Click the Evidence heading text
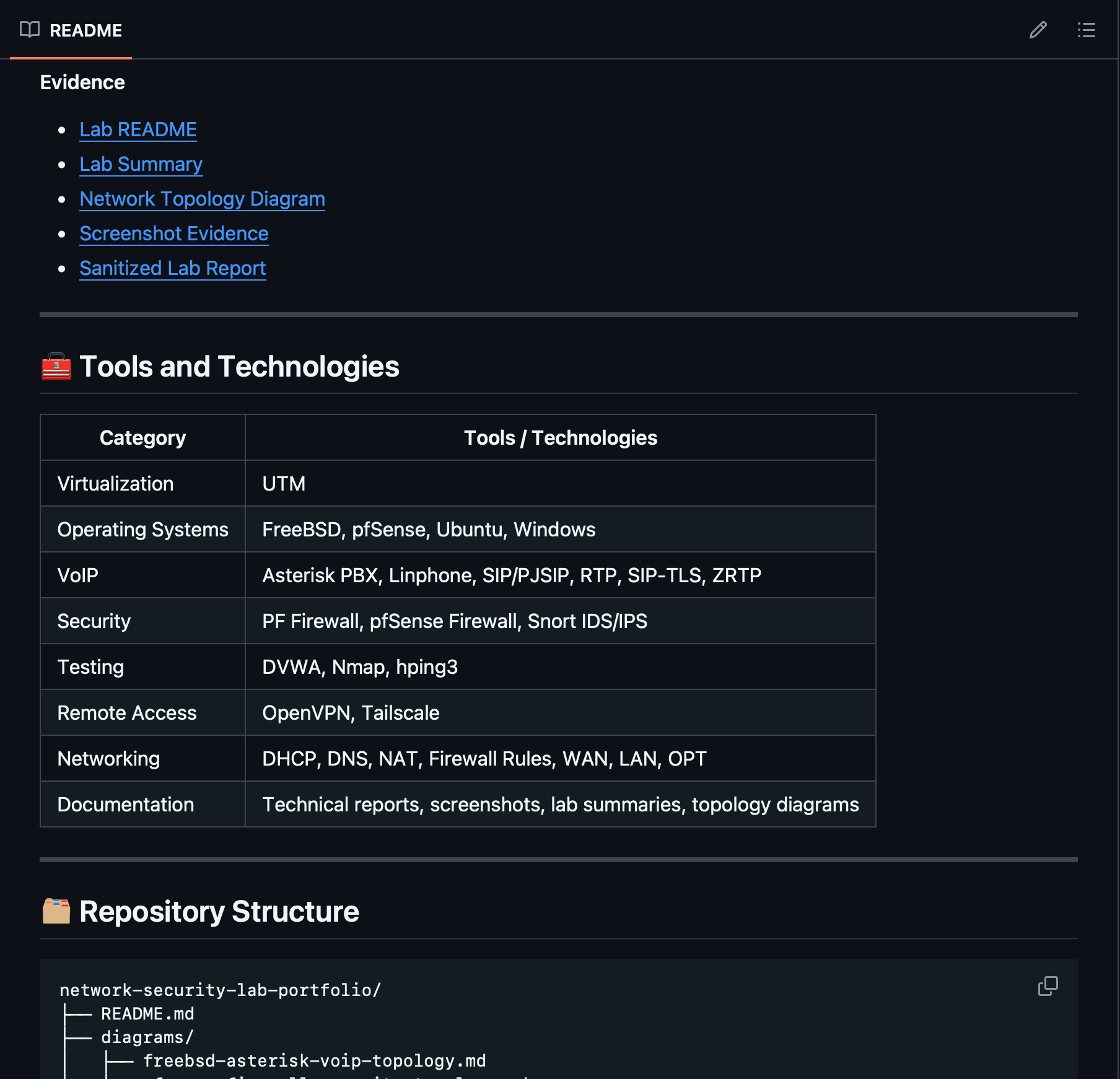 (82, 82)
